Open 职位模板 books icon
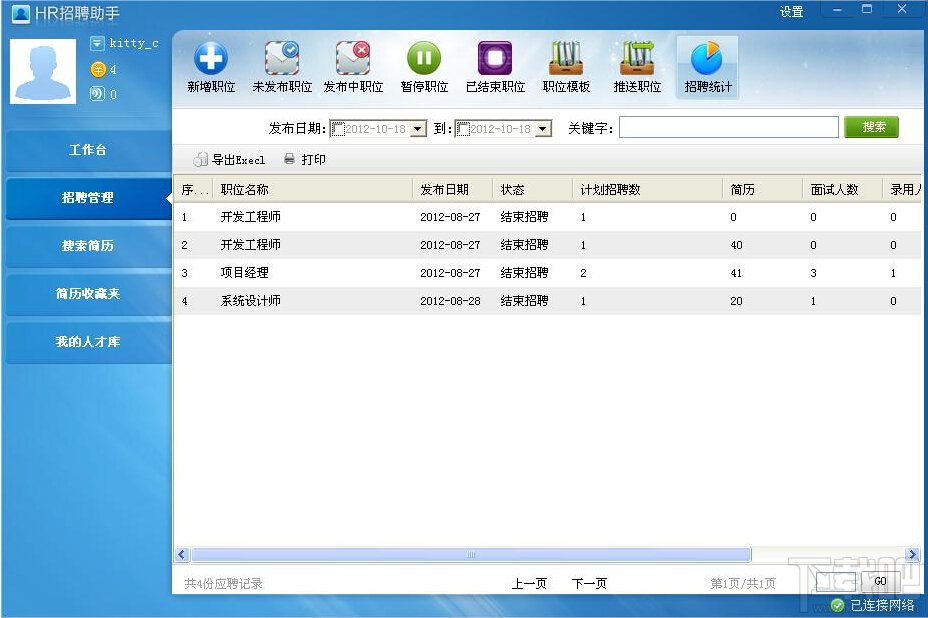 (566, 58)
